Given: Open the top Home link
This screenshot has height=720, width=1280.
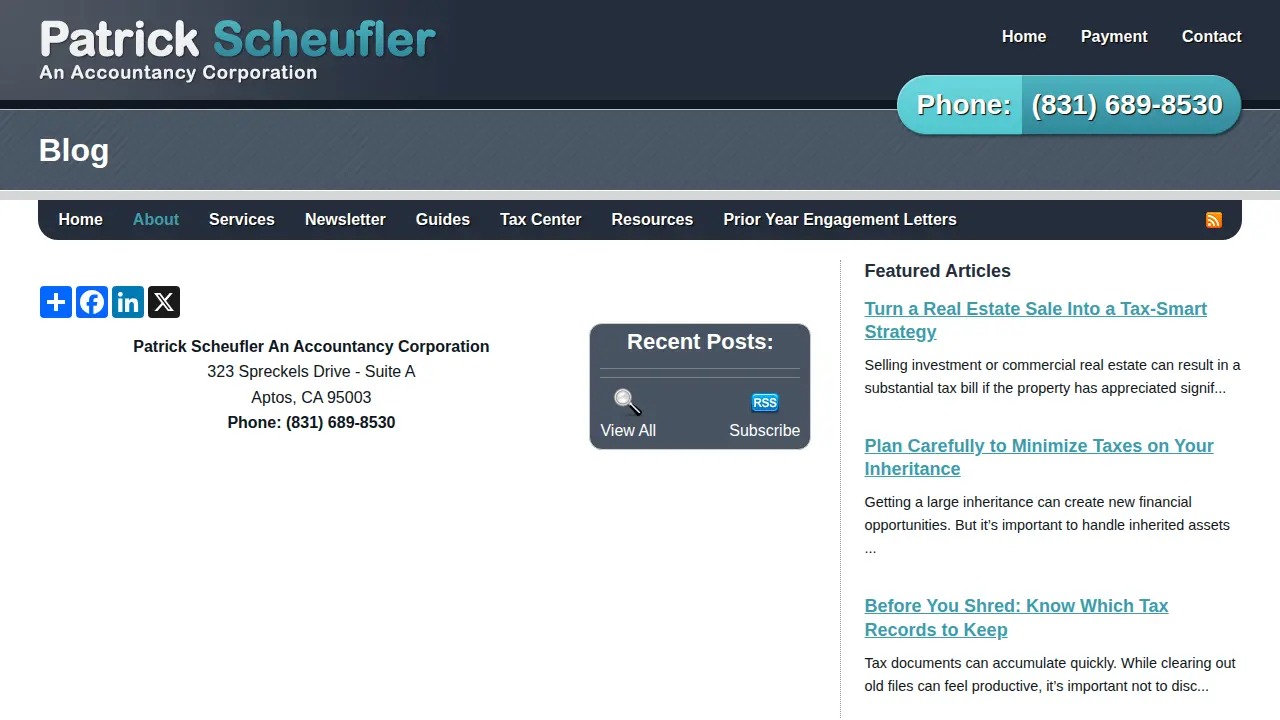Looking at the screenshot, I should coord(1024,36).
